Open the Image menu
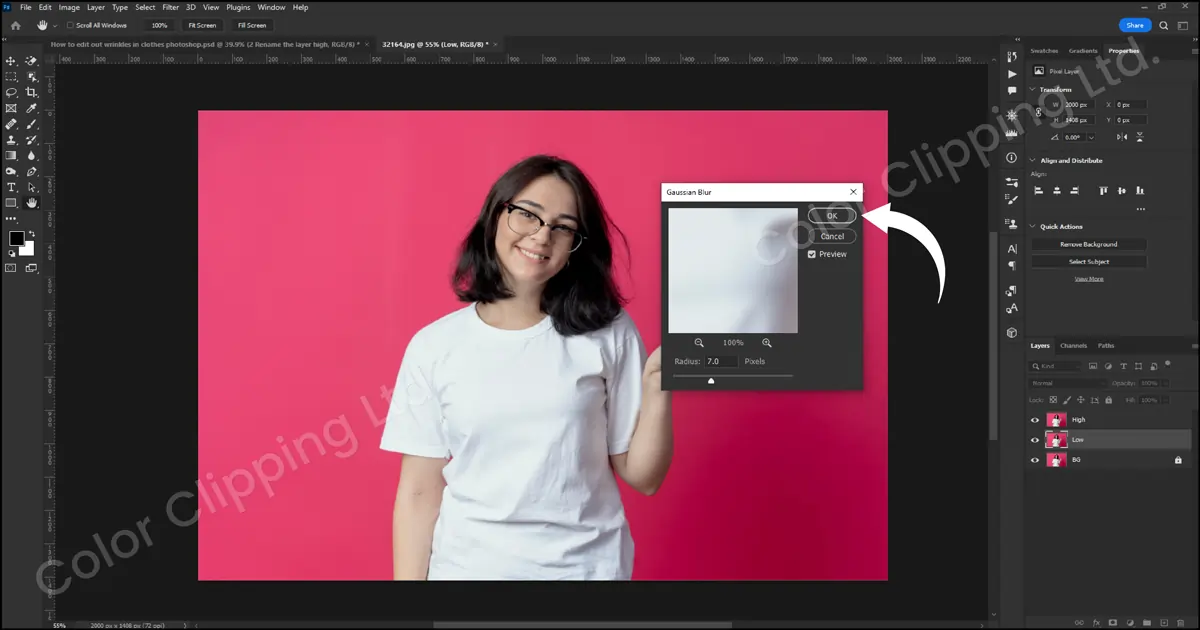 click(x=69, y=7)
